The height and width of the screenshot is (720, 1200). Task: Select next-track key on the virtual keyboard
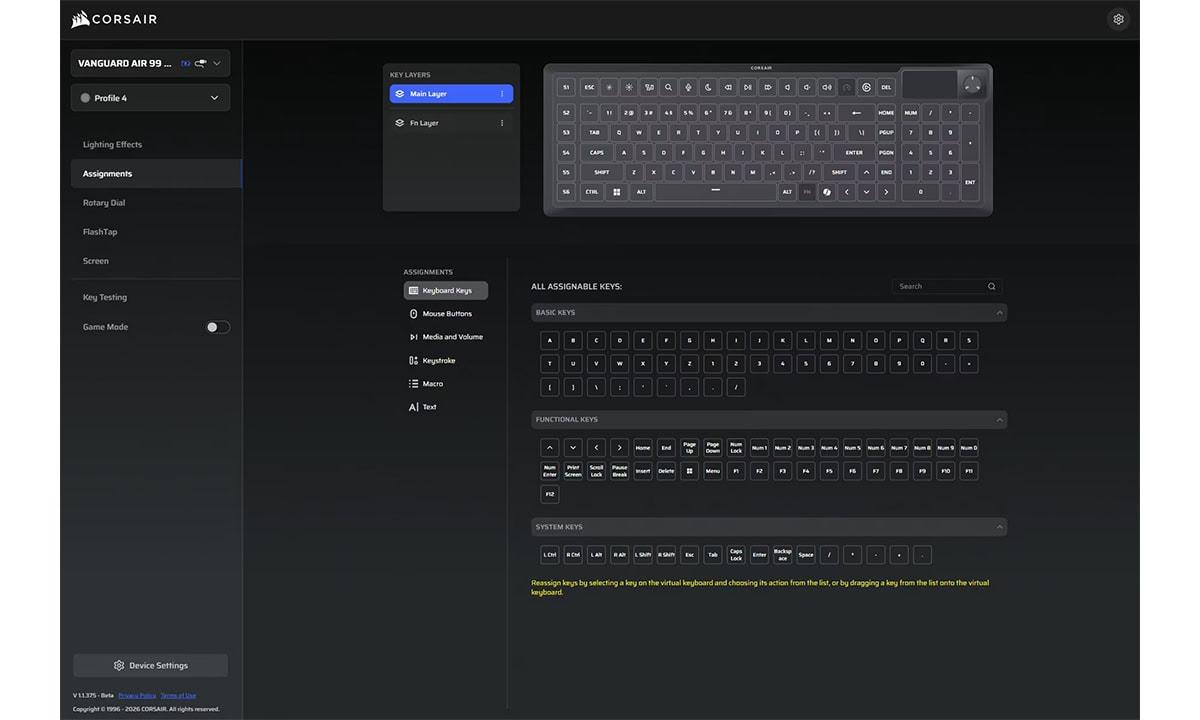click(768, 87)
